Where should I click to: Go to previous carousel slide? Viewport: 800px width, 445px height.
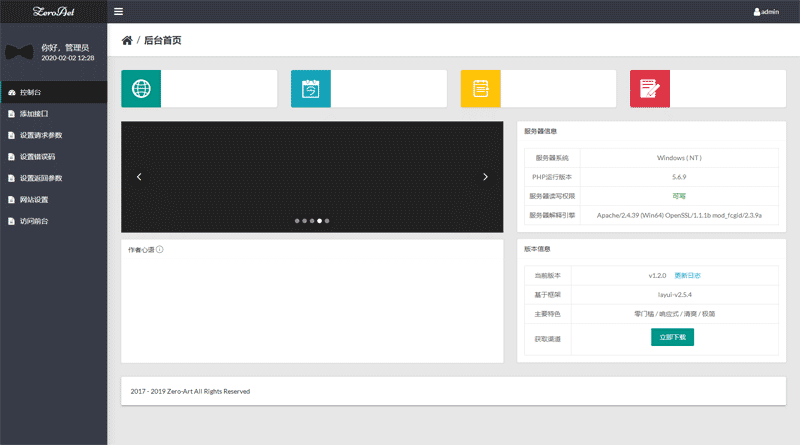[x=139, y=177]
